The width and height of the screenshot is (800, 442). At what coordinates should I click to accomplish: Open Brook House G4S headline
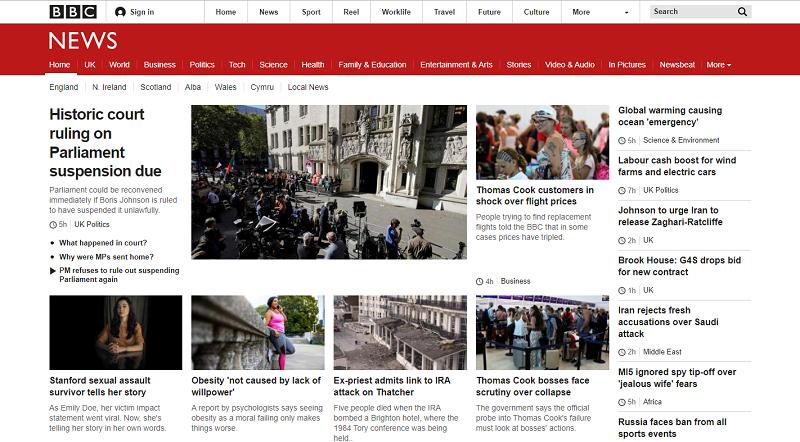680,266
